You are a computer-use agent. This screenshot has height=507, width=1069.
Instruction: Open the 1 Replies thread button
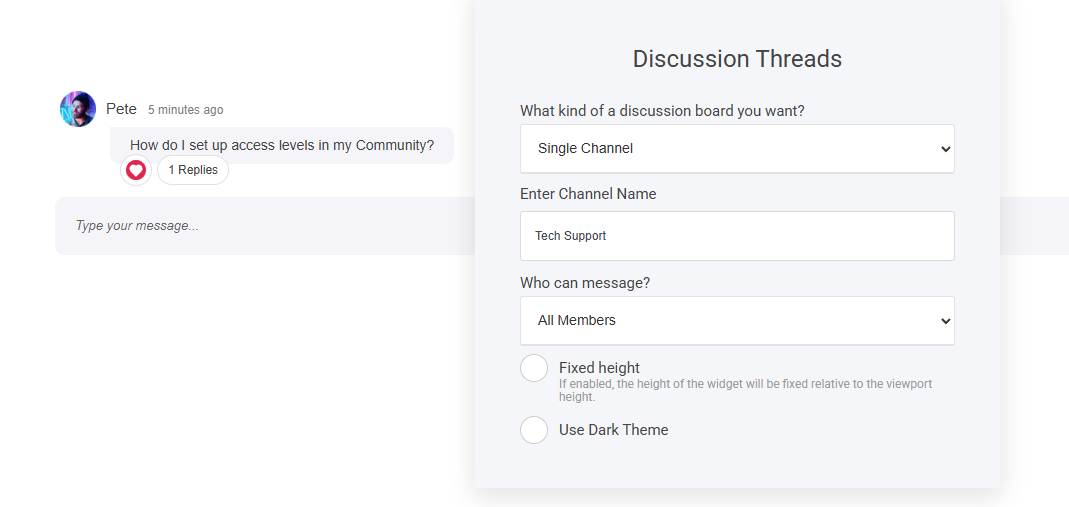click(x=193, y=170)
